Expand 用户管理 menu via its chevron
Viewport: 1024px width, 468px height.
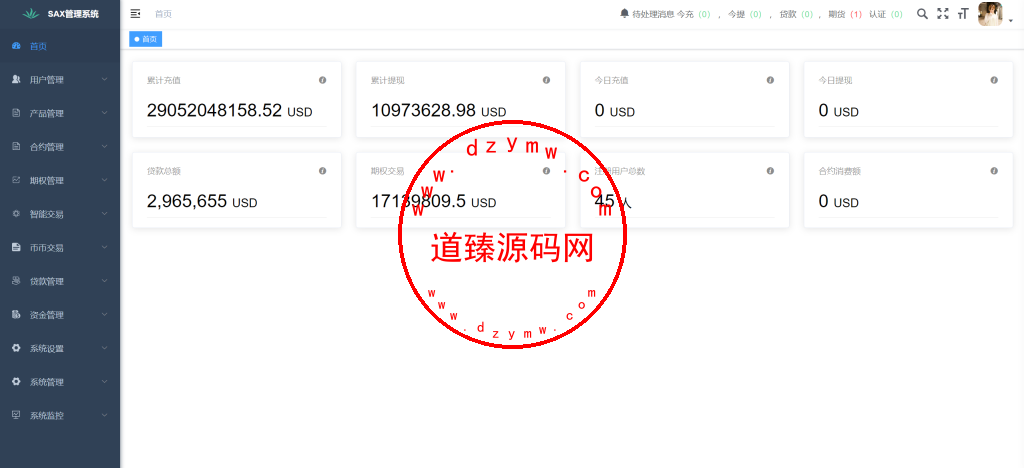point(104,80)
